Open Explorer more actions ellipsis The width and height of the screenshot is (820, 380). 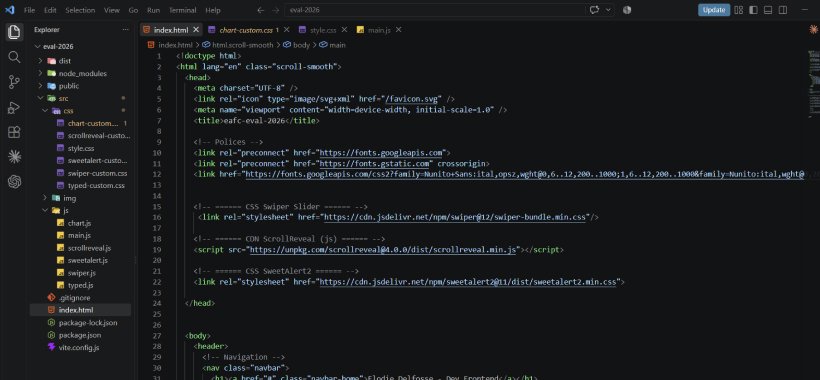[x=125, y=30]
